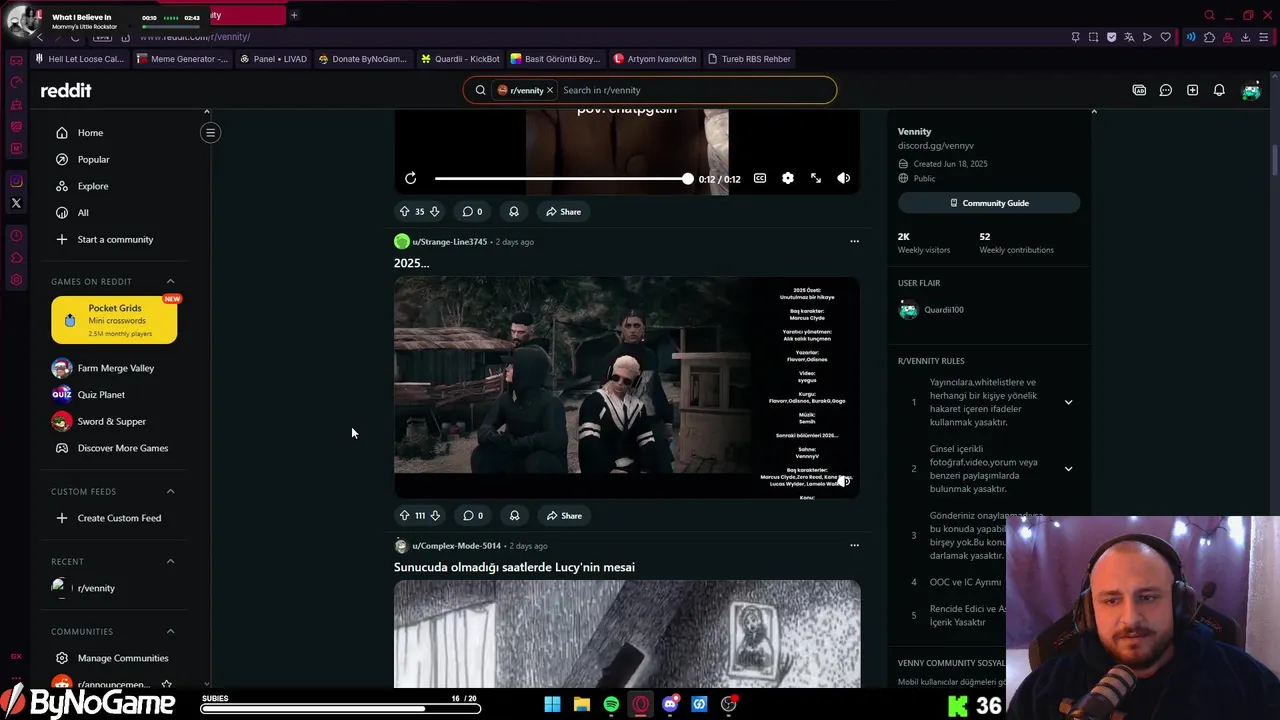Screen dimensions: 1280x720
Task: Open 'Hell Let Loose Cal...' bookmark
Action: (x=79, y=59)
